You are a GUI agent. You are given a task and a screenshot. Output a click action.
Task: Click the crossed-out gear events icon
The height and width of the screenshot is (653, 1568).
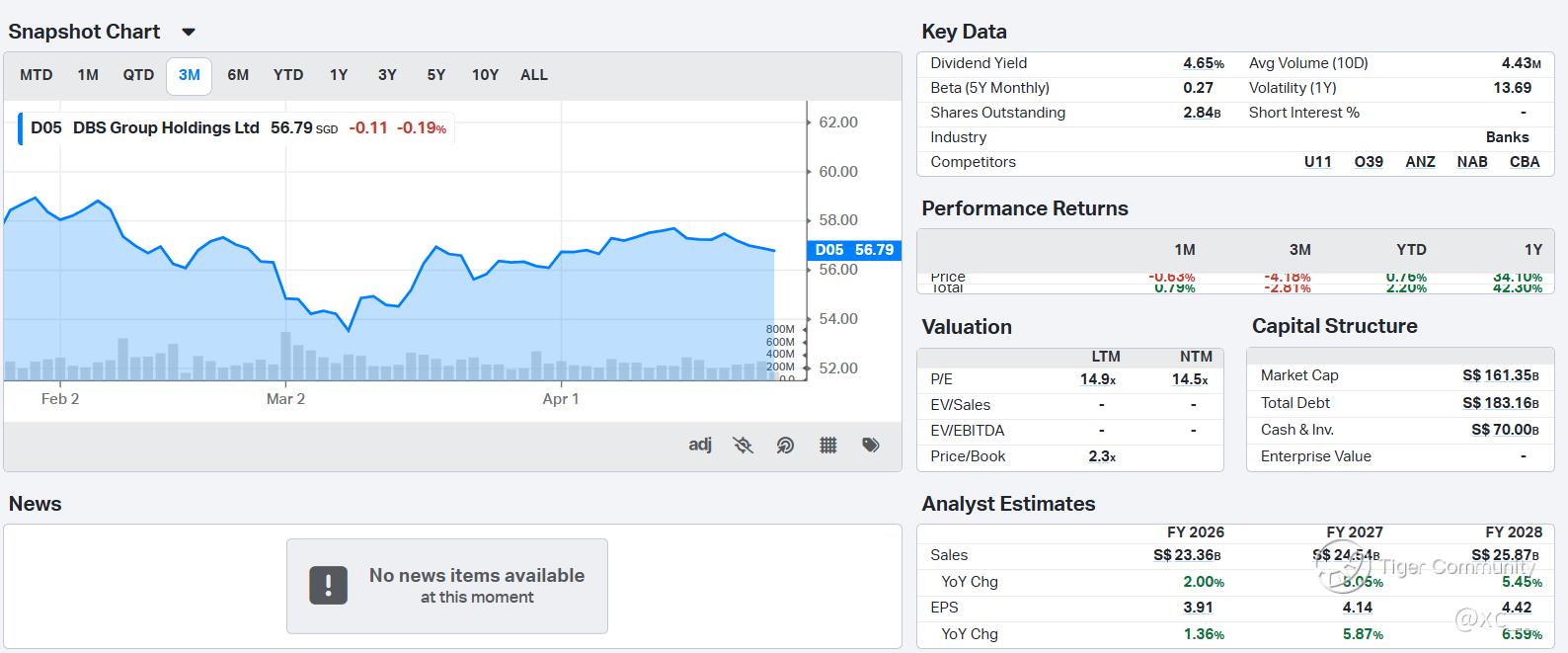(744, 446)
